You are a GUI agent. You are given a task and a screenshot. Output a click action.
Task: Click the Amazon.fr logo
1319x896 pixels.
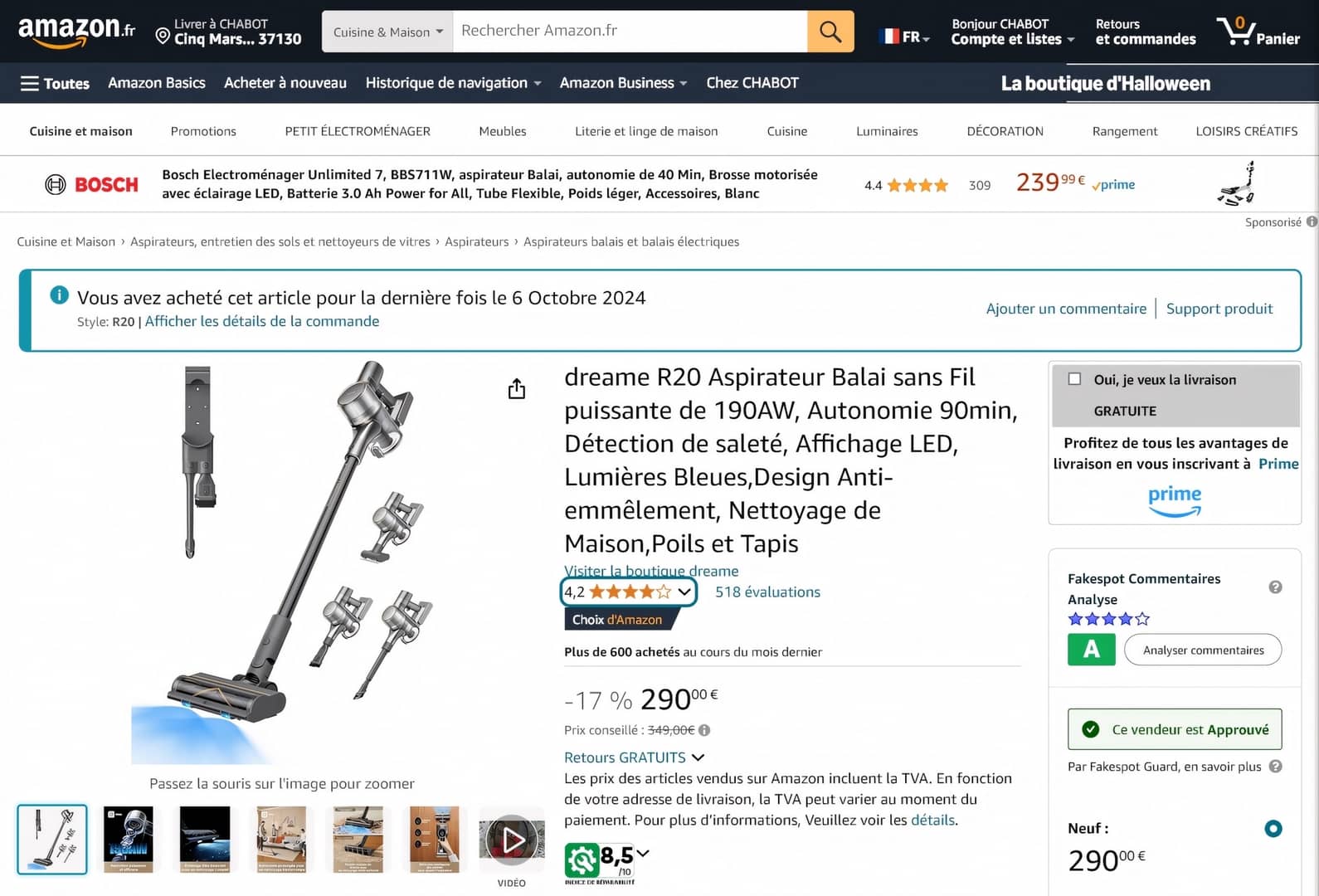[x=76, y=32]
